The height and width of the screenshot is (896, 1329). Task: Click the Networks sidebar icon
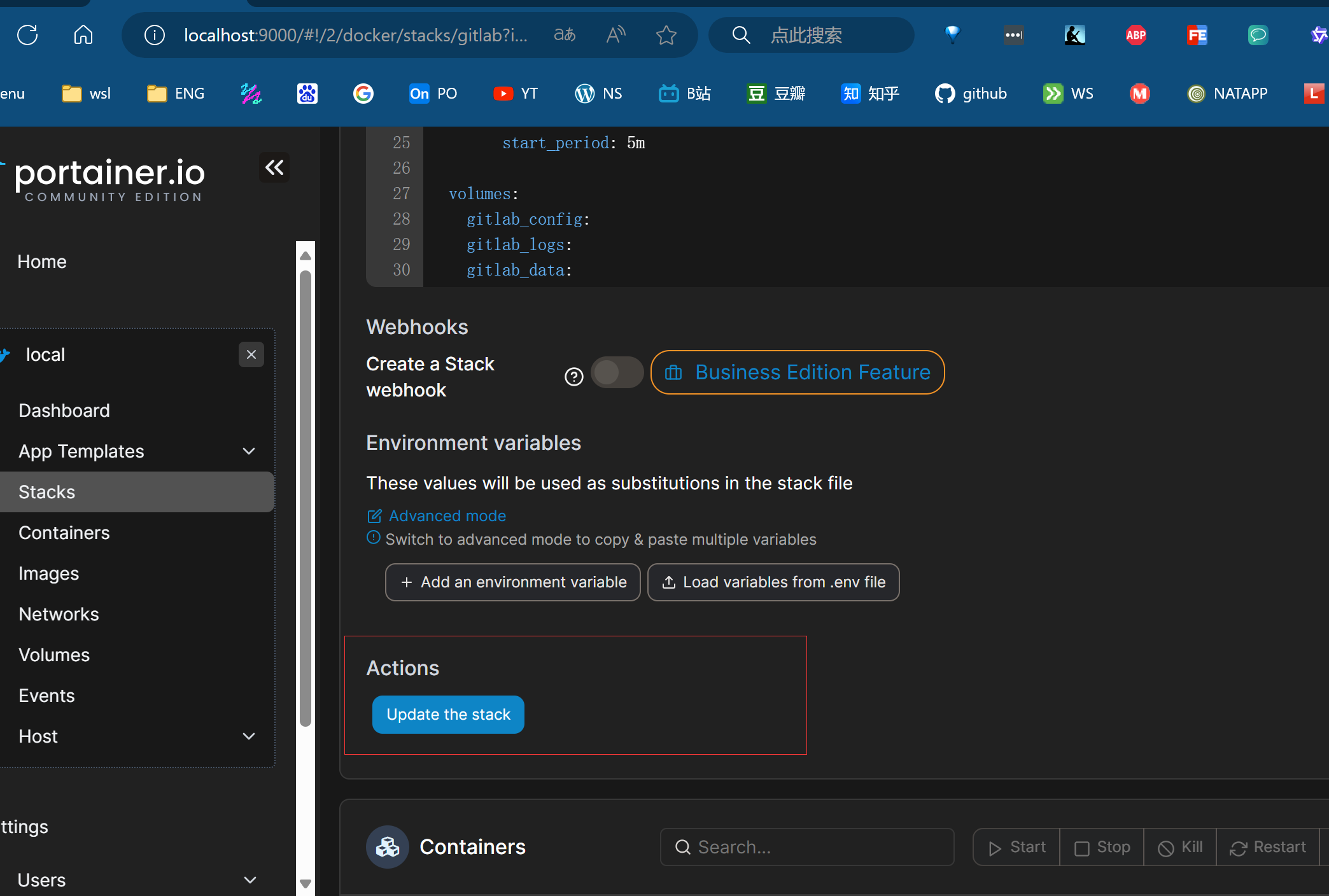tap(58, 614)
